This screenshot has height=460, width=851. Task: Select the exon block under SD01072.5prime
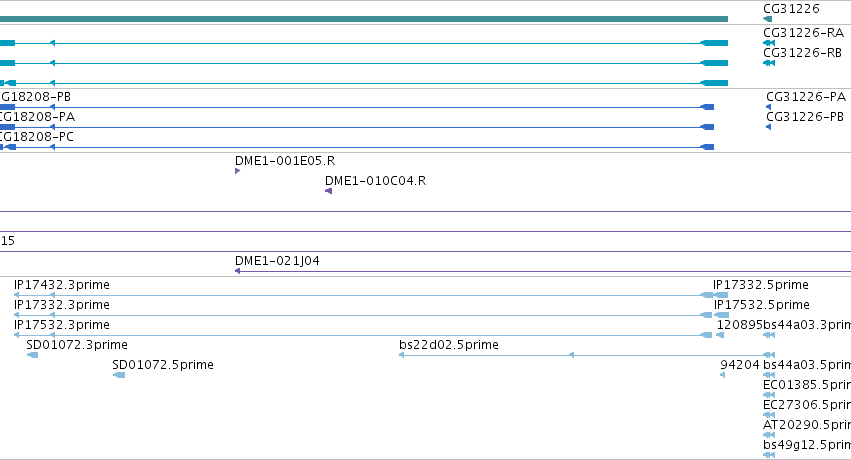pyautogui.click(x=119, y=375)
